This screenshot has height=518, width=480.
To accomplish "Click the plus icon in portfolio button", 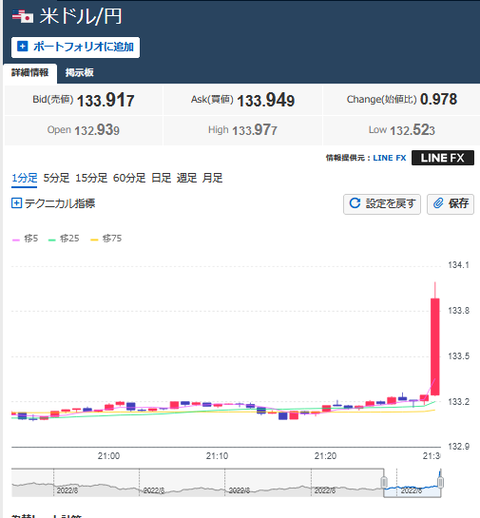I will pos(22,46).
